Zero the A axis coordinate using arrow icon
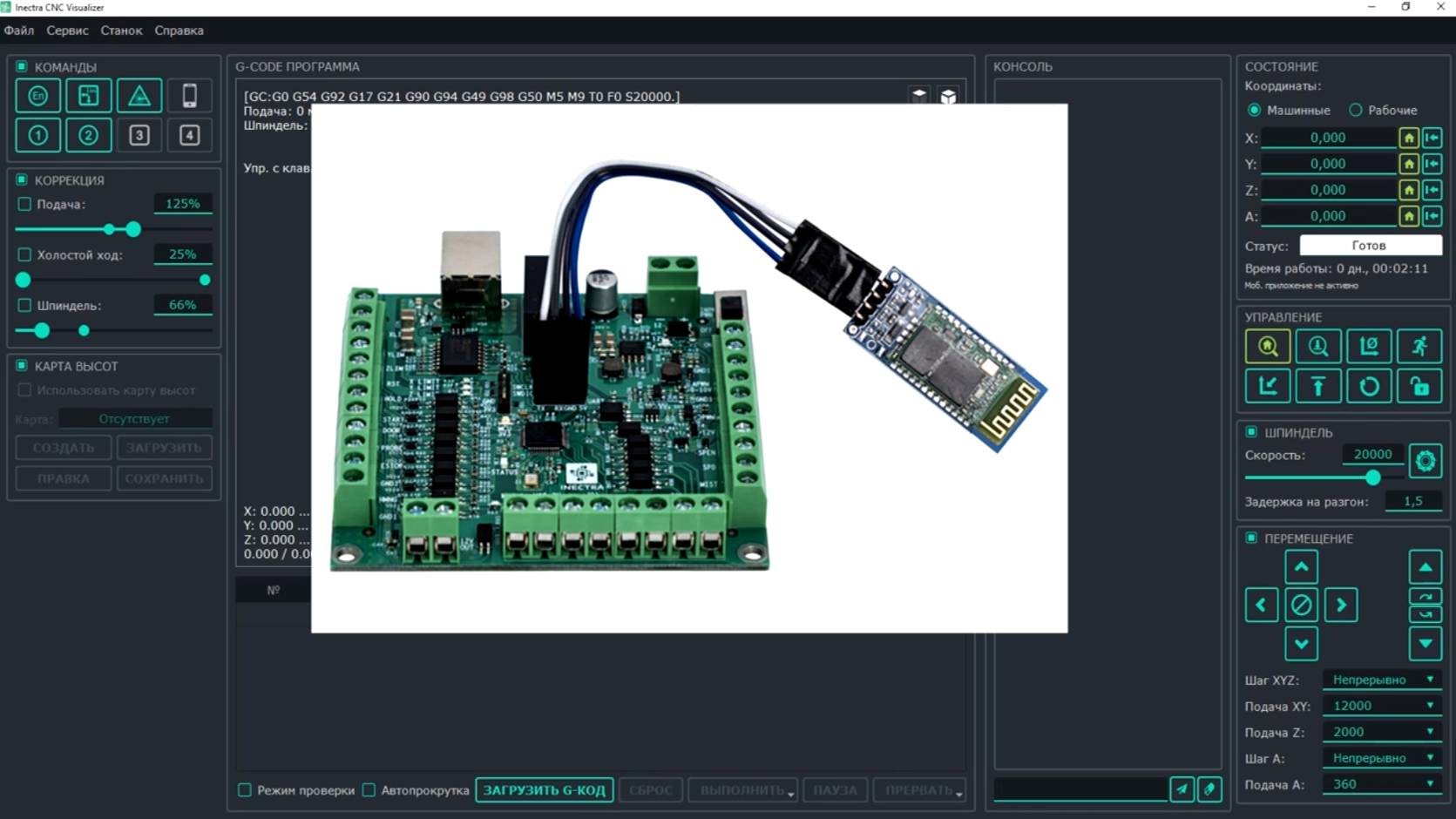The image size is (1456, 819). click(x=1432, y=216)
